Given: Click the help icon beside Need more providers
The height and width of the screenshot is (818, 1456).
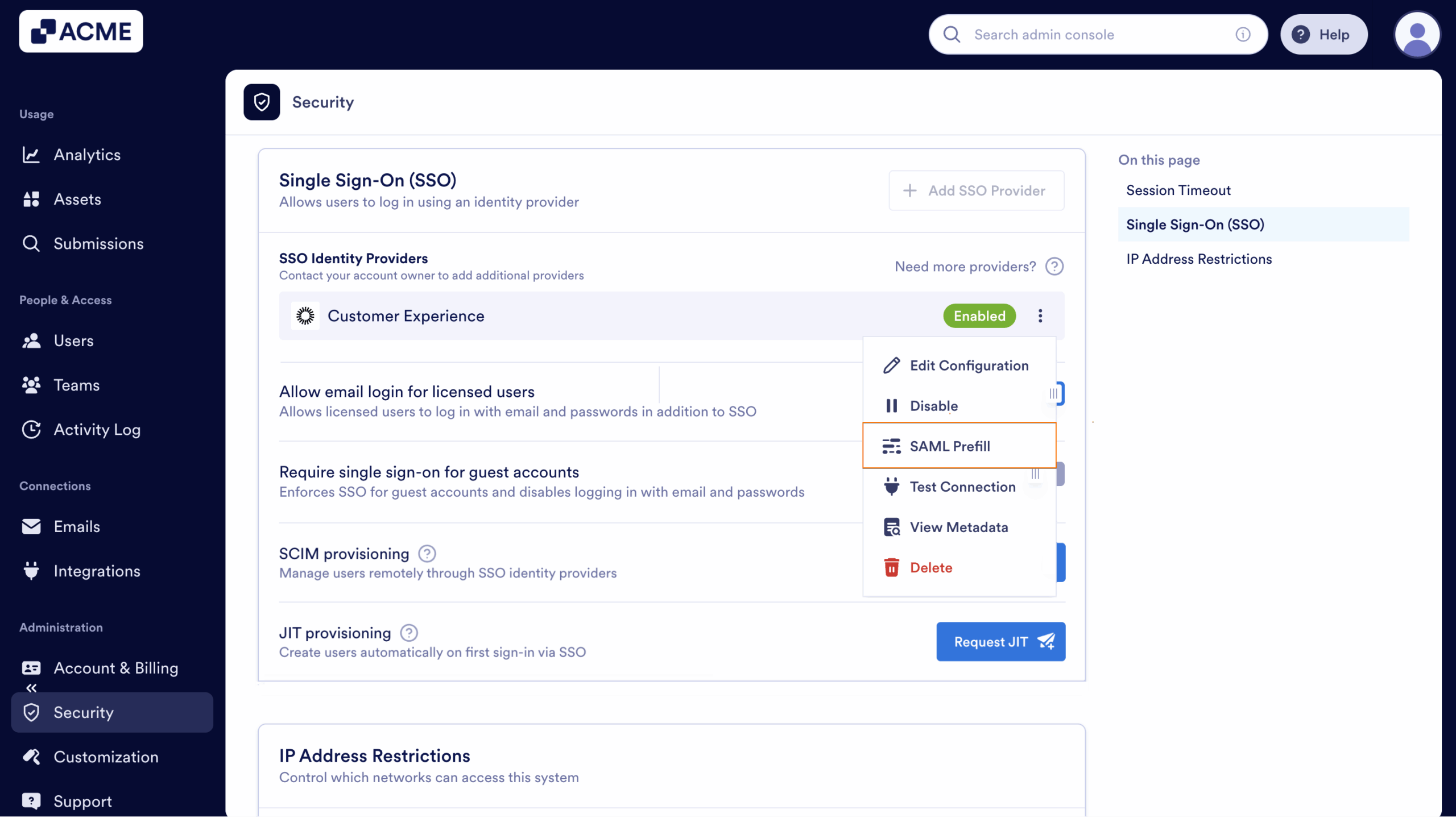Looking at the screenshot, I should click(x=1054, y=266).
